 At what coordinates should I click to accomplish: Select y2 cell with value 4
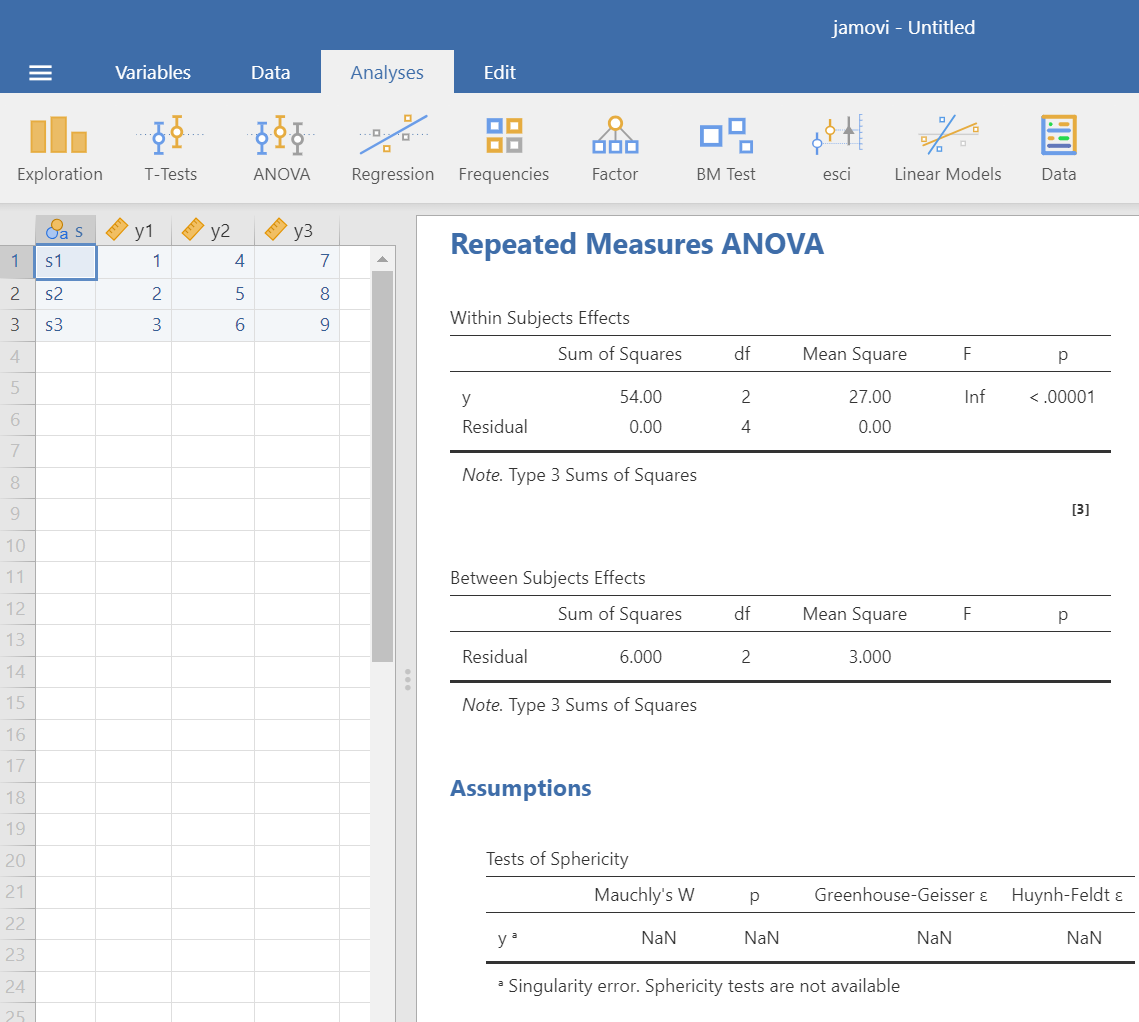coord(213,262)
